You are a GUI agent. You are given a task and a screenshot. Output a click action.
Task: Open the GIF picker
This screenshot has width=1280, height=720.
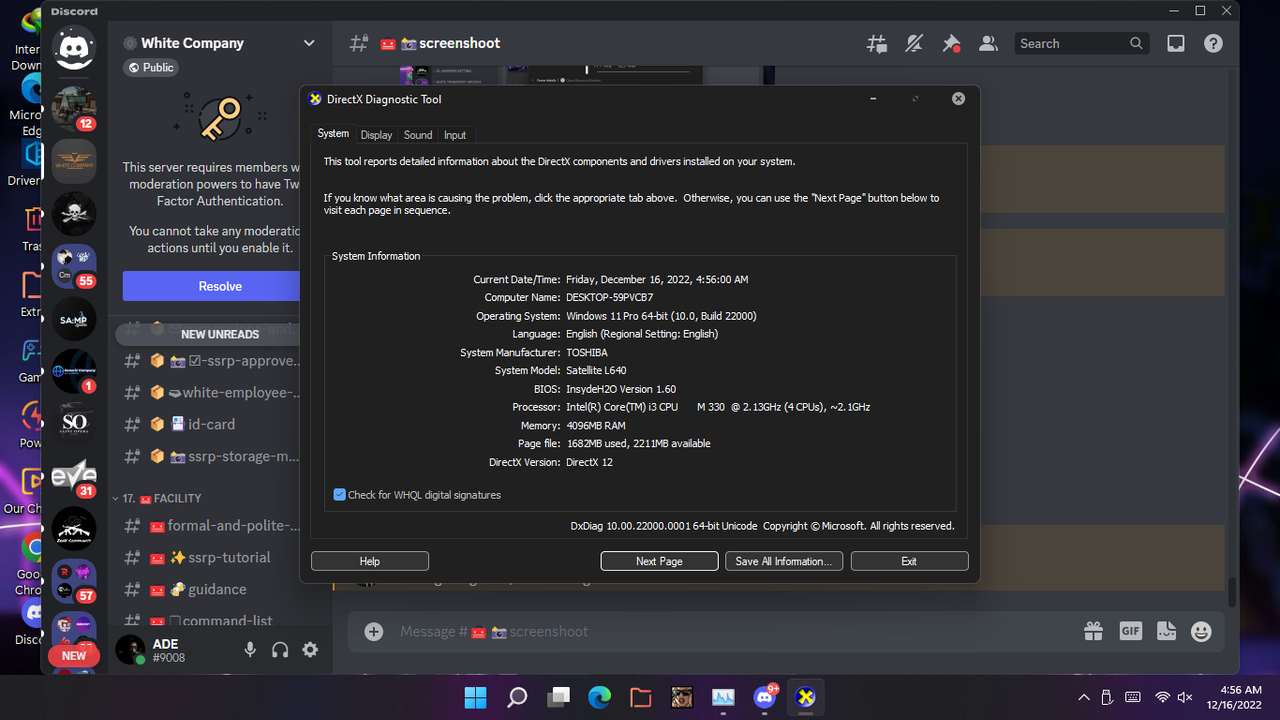[x=1131, y=631]
